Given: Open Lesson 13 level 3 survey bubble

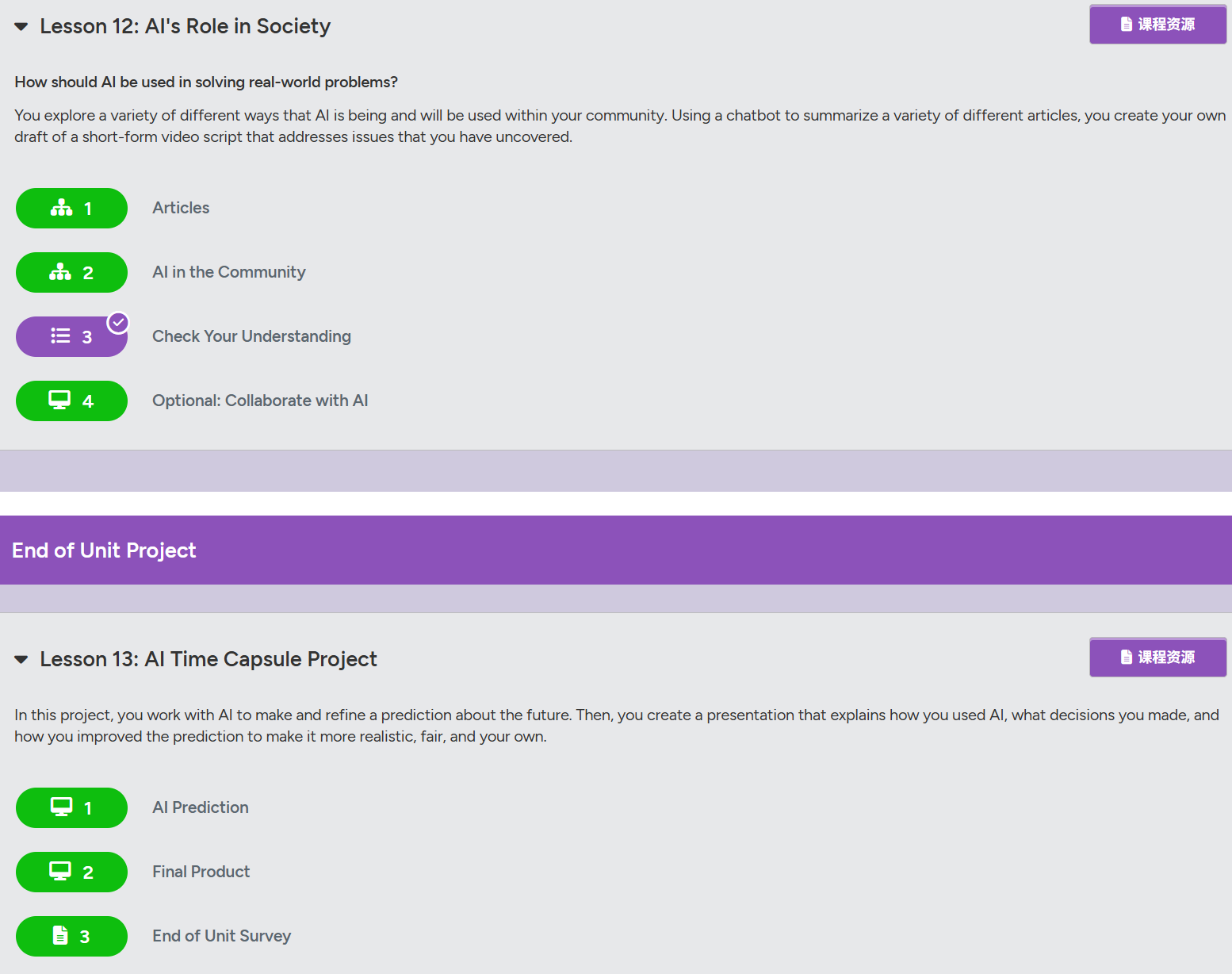Looking at the screenshot, I should click(x=71, y=936).
